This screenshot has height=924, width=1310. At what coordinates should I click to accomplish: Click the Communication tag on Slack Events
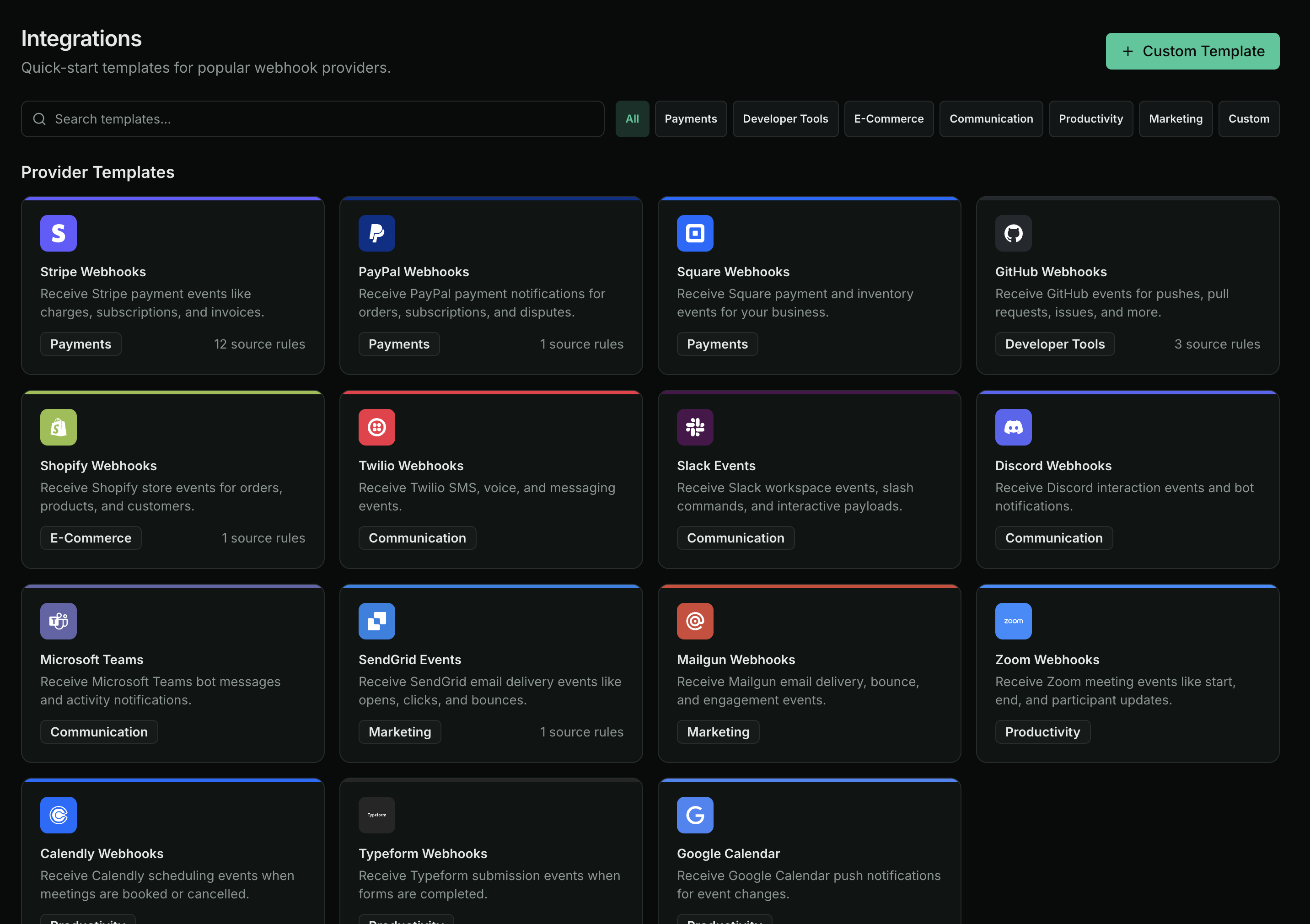tap(736, 537)
